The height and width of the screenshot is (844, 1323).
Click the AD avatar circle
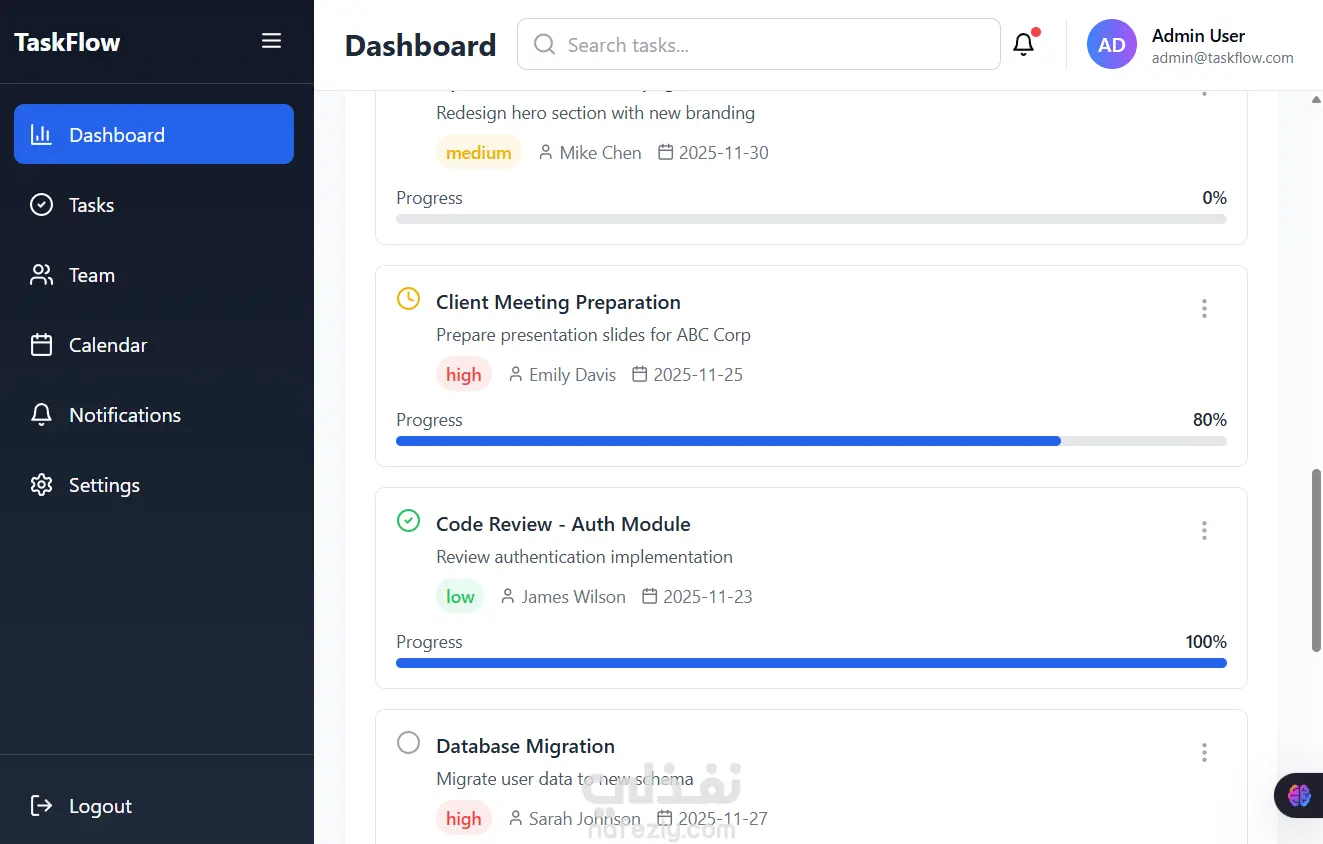1112,45
